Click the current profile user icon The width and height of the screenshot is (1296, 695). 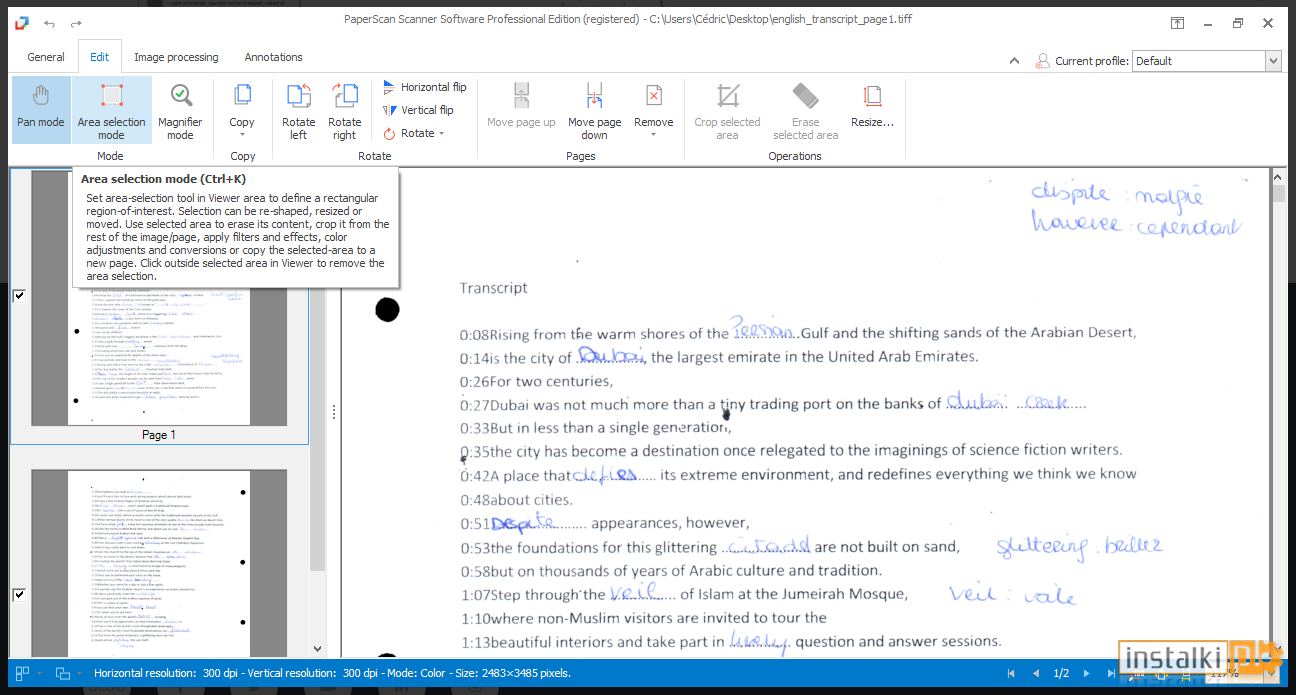[1043, 61]
